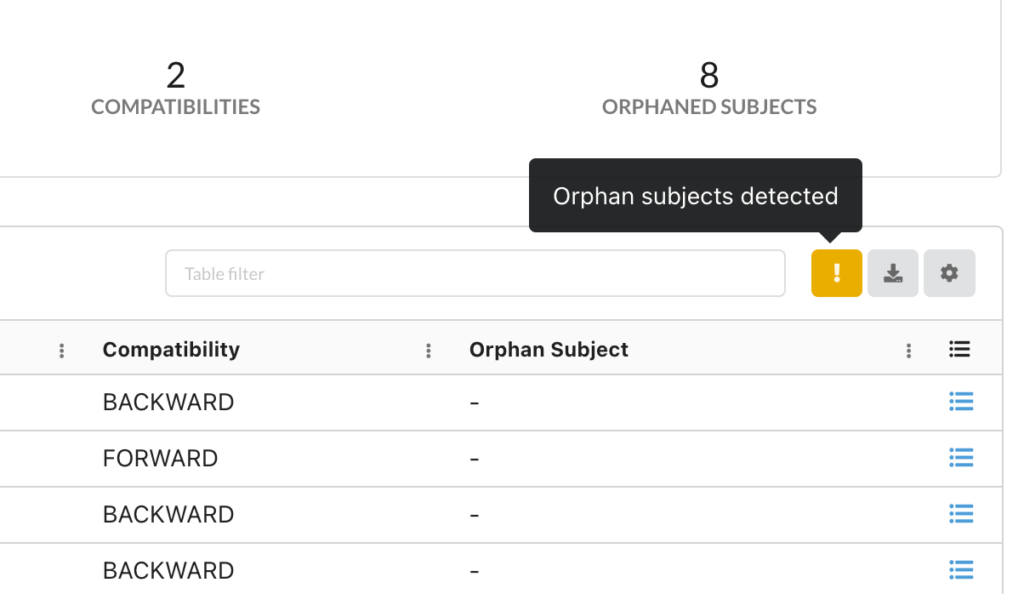Image resolution: width=1024 pixels, height=594 pixels.
Task: Open the Orphan Subject column options menu
Action: (x=907, y=350)
